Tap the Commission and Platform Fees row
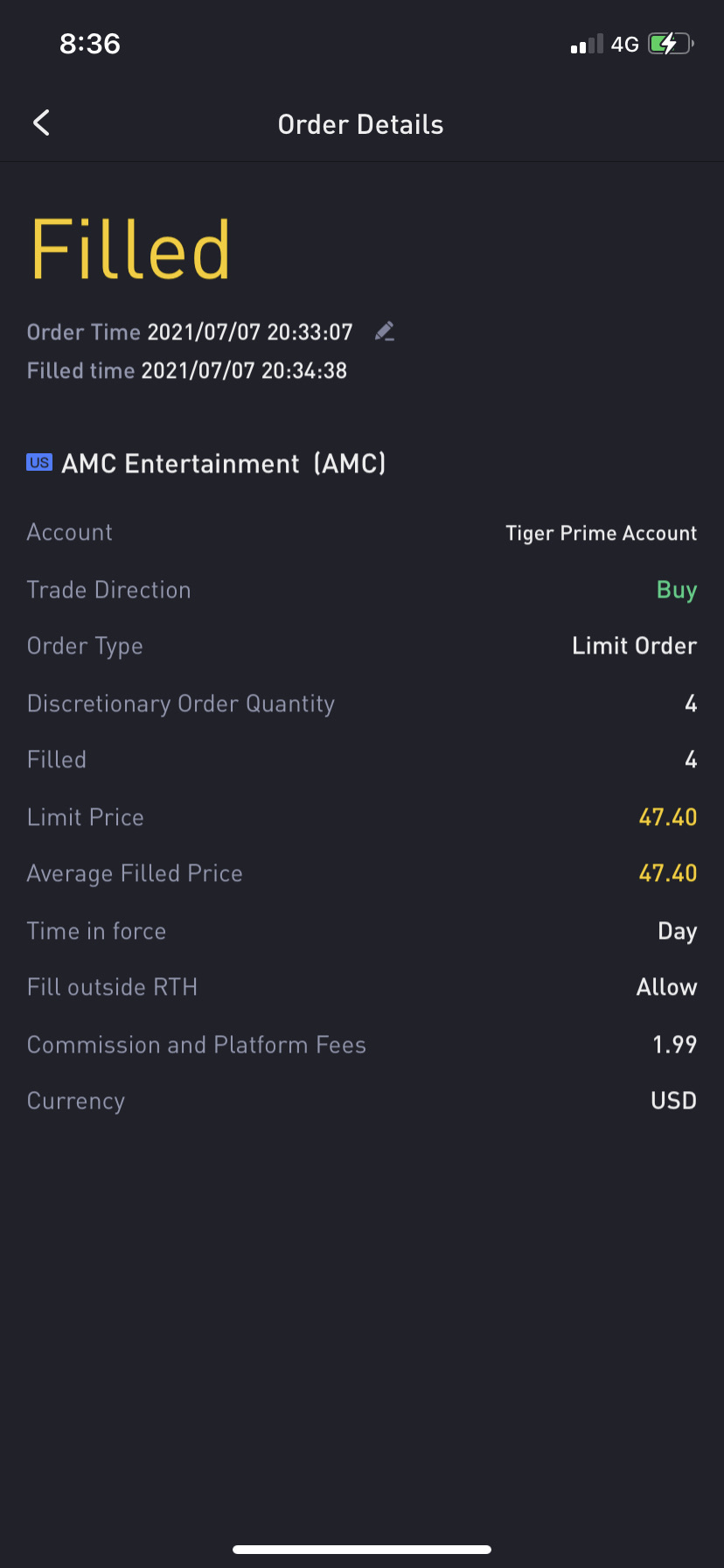This screenshot has height=1568, width=724. click(362, 1045)
